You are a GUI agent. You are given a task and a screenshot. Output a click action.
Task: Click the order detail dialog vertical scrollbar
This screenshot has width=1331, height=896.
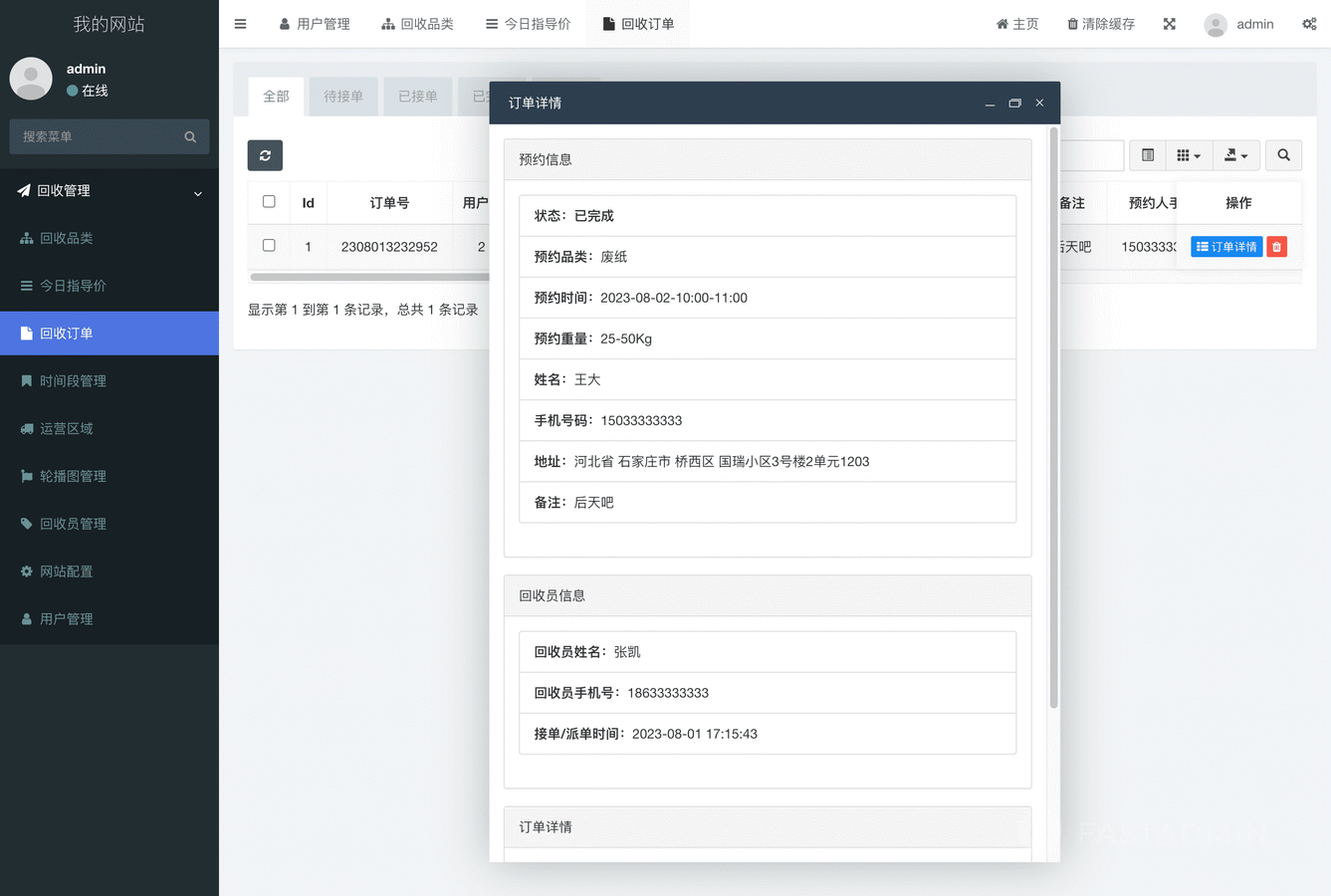(x=1053, y=418)
